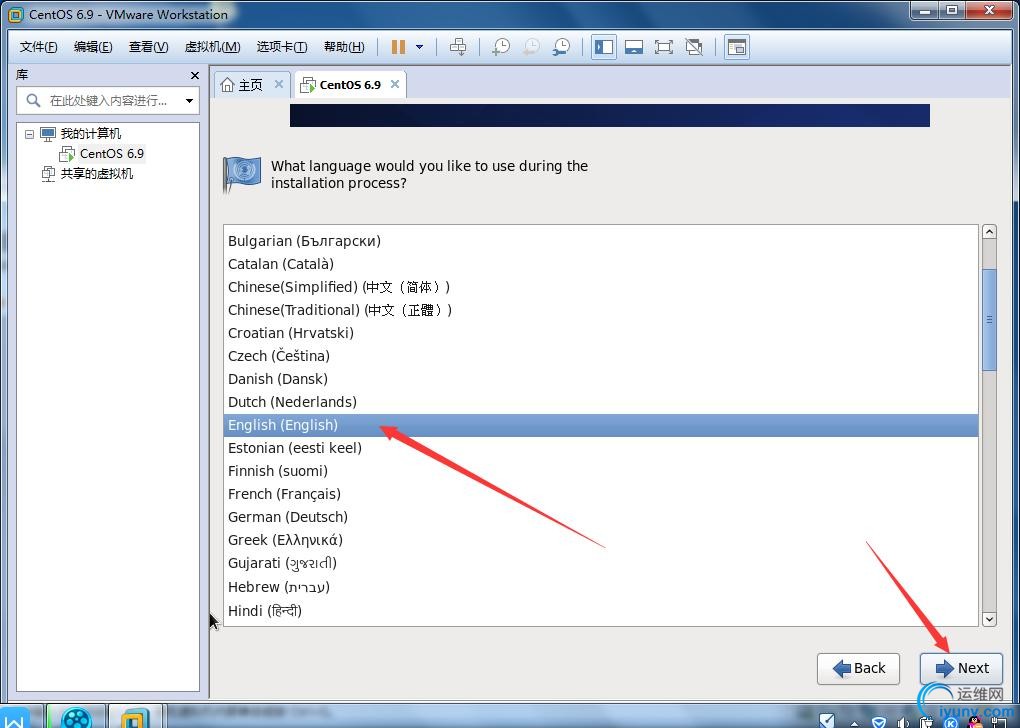Open the power options dropdown beside pause
The image size is (1020, 728).
click(x=420, y=47)
